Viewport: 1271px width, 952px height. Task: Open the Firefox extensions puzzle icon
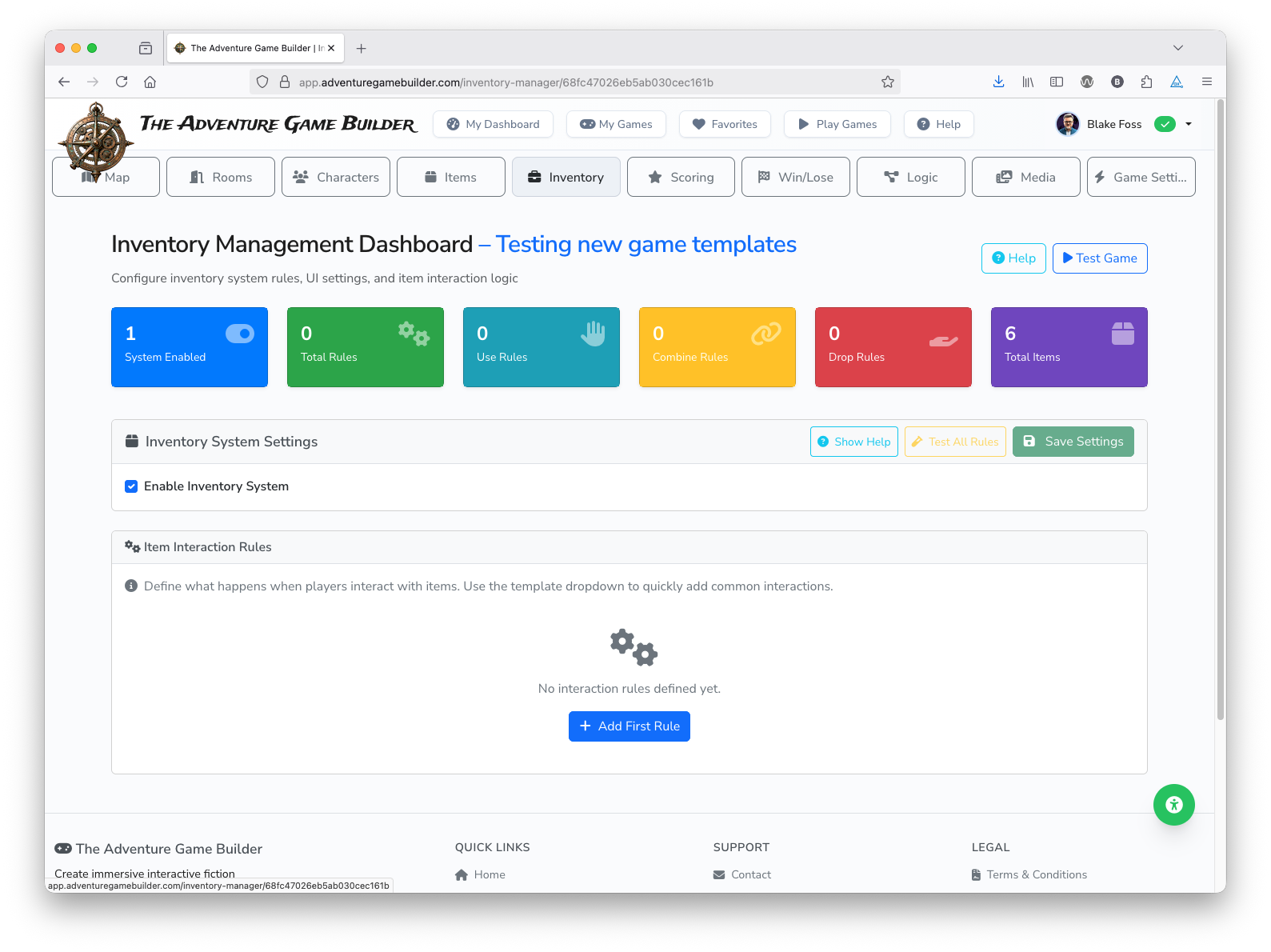(x=1146, y=82)
